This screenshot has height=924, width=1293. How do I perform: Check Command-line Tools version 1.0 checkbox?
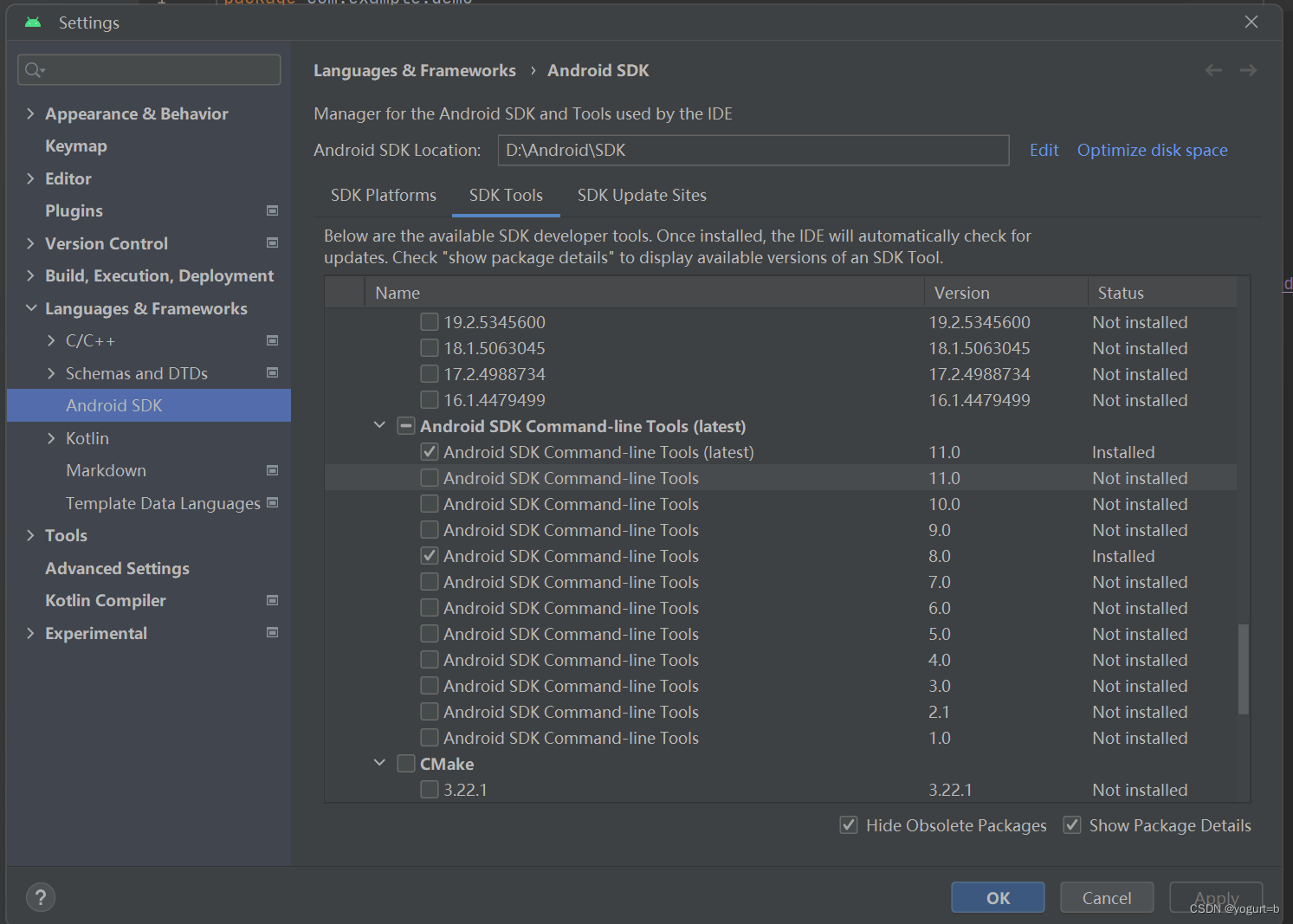[x=429, y=738]
